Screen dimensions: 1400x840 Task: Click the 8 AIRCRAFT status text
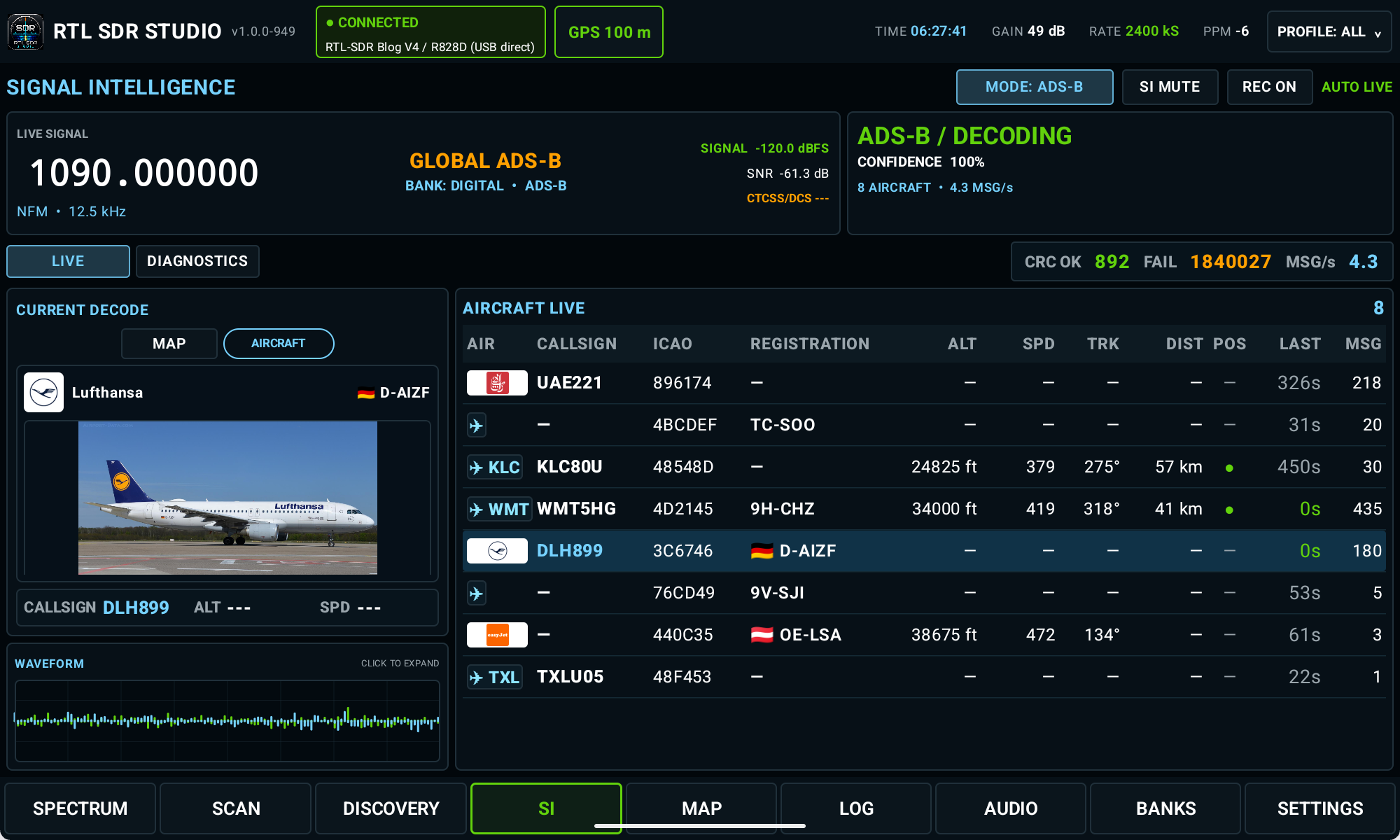tap(894, 188)
